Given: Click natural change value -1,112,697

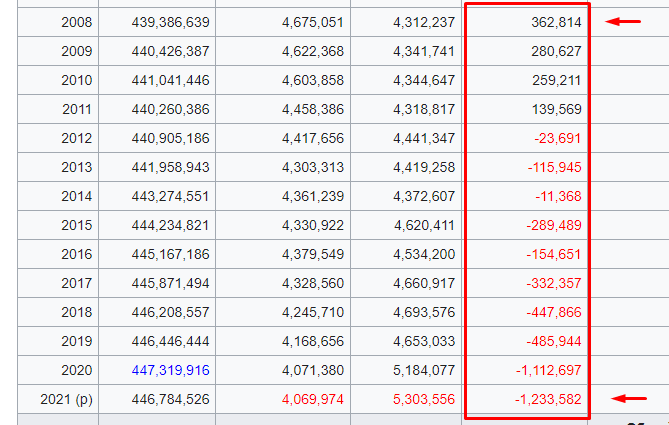Looking at the screenshot, I should [x=548, y=370].
